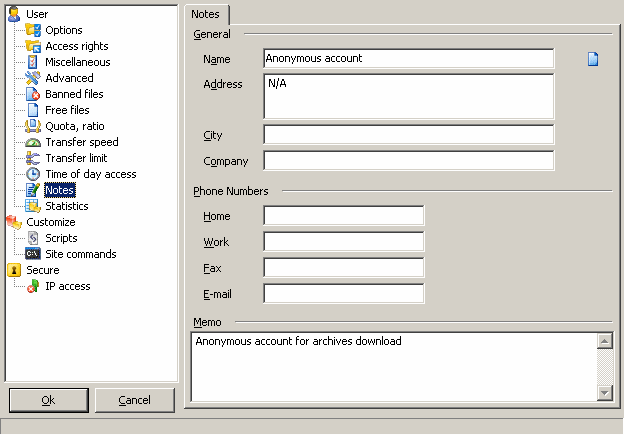Show the Statistics page
Screen dimensions: 624x435
pyautogui.click(x=66, y=206)
